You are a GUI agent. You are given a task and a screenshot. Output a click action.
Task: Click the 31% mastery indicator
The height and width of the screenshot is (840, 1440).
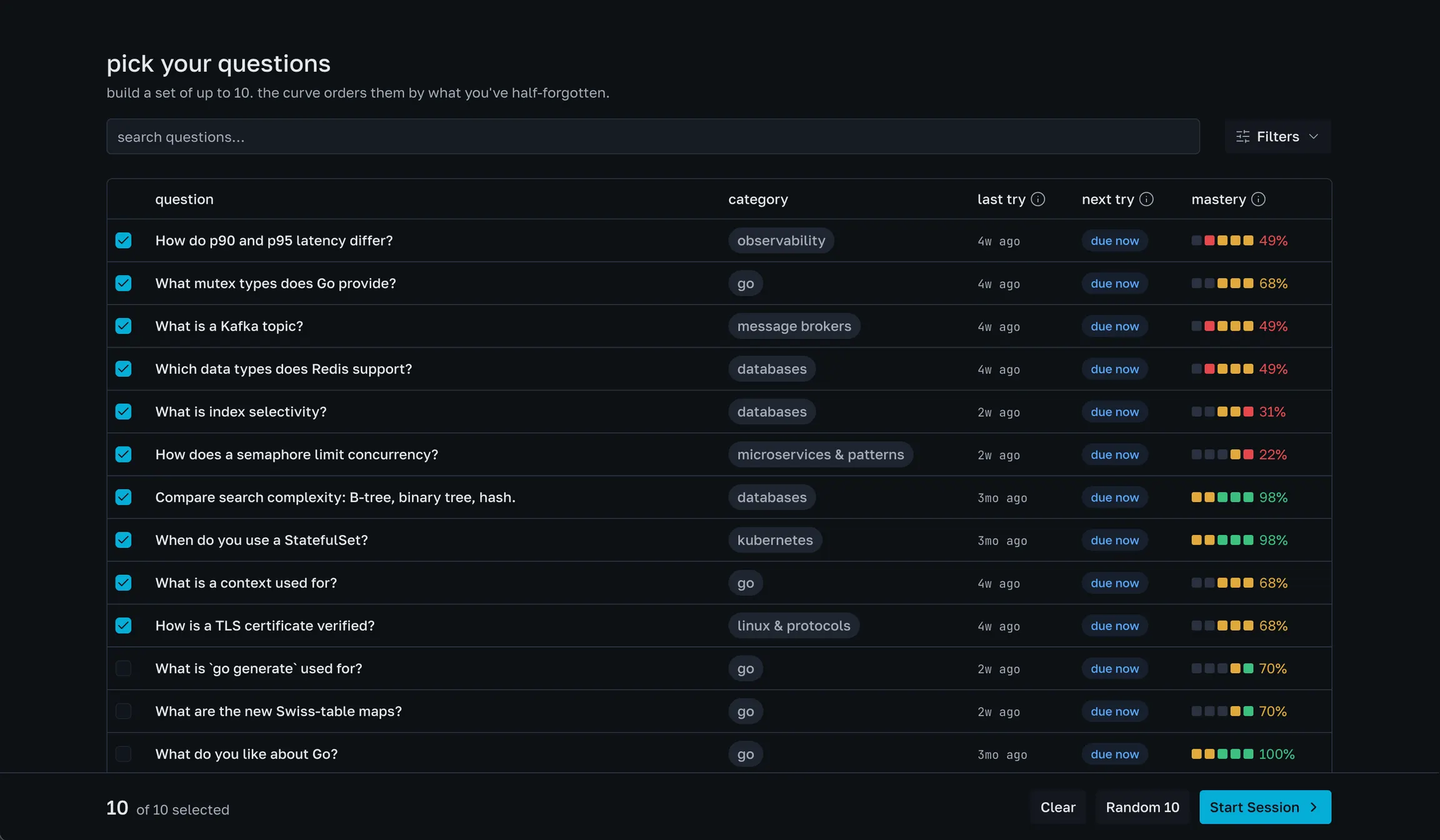click(1238, 412)
